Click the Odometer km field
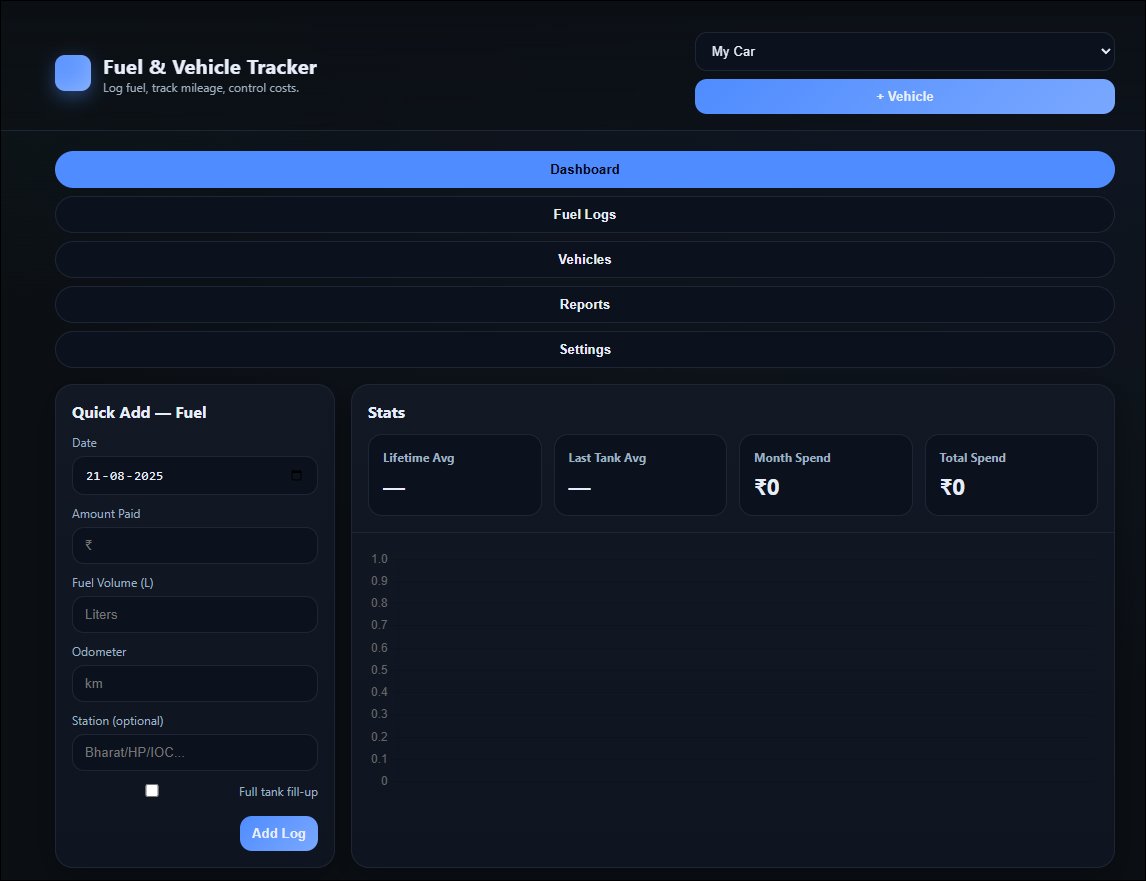 194,684
